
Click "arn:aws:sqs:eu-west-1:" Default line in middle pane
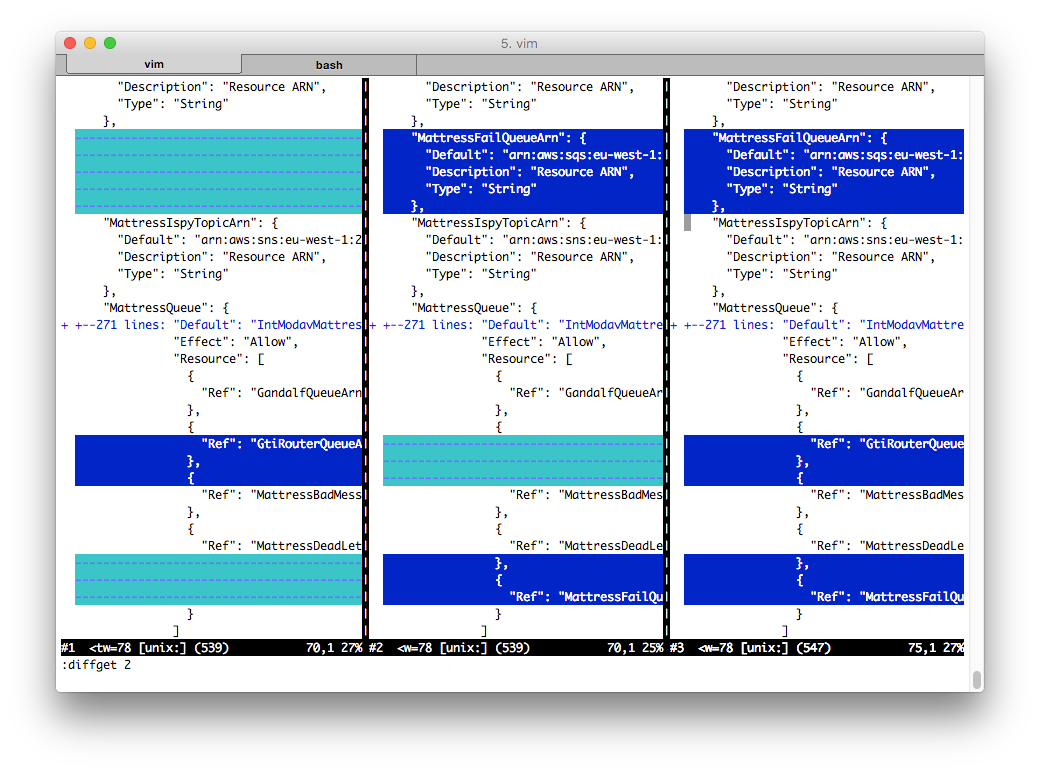(x=544, y=155)
